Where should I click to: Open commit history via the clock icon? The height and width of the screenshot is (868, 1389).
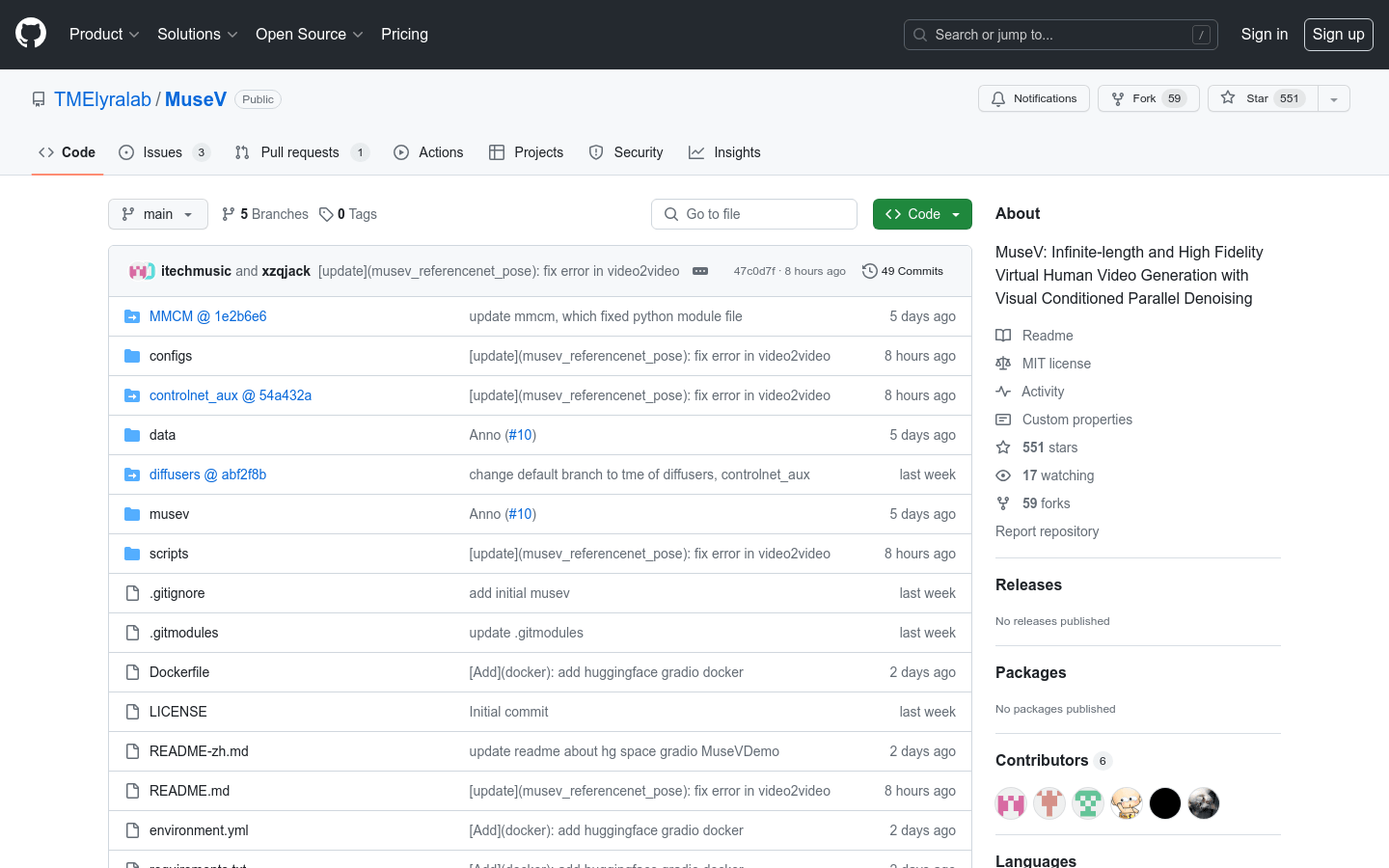coord(869,271)
